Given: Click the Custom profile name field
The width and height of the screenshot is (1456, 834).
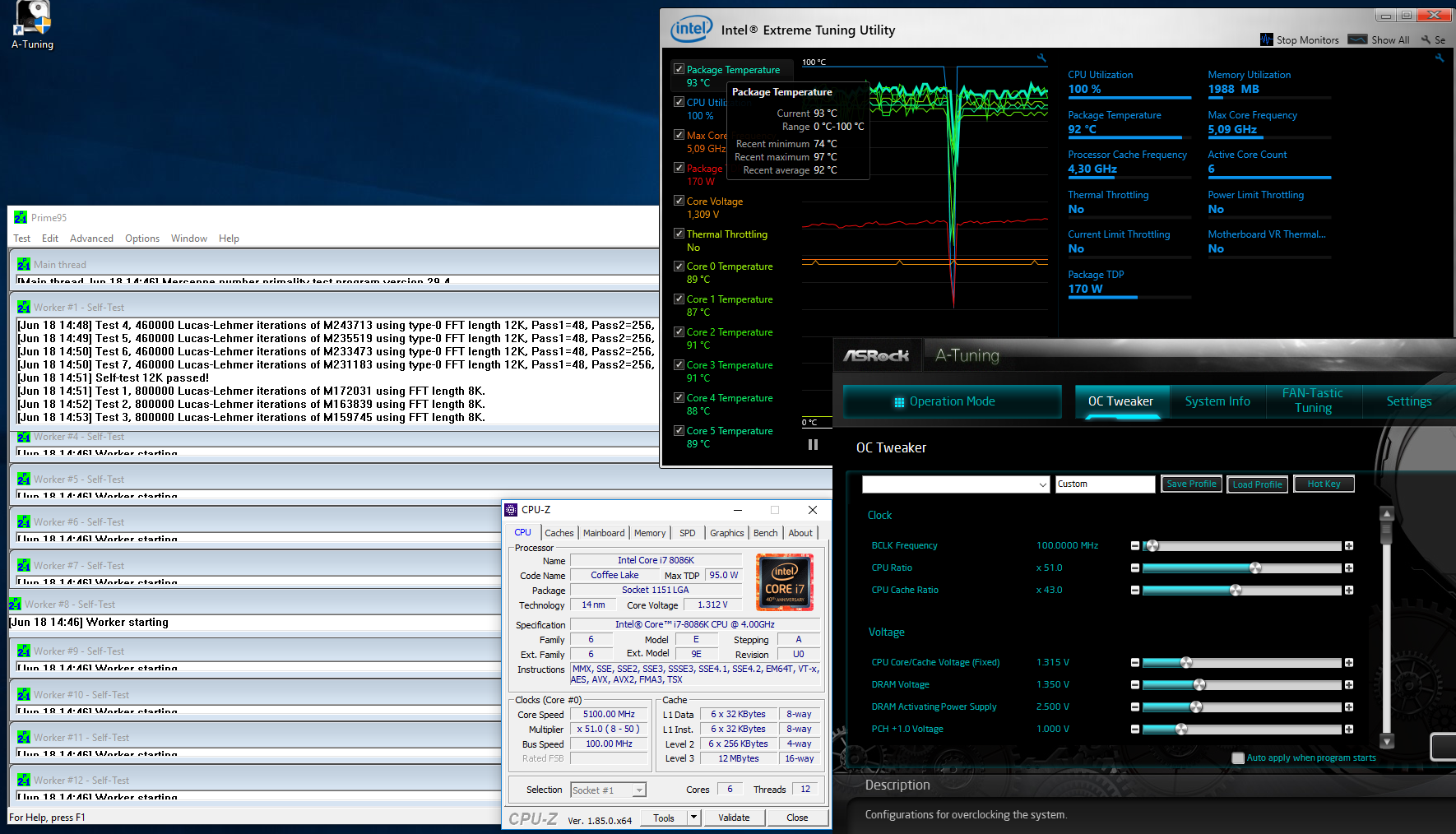Looking at the screenshot, I should tap(1105, 484).
